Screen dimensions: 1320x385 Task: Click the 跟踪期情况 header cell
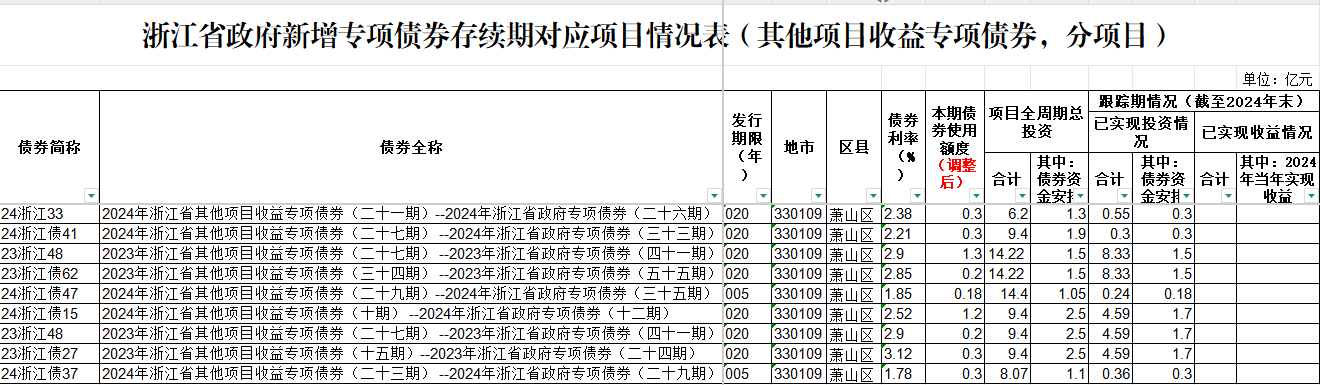[1200, 101]
